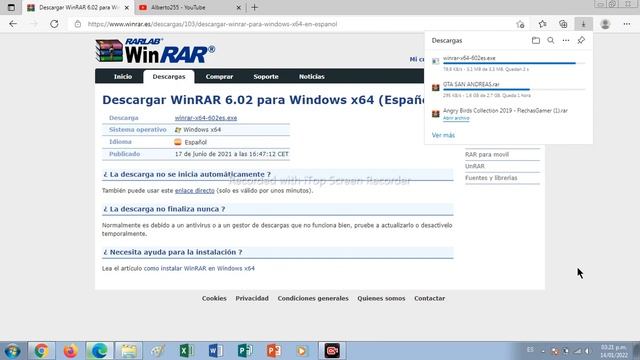Image resolution: width=640 pixels, height=360 pixels.
Task: Toggle the Downloads toolbar button
Action: (584, 24)
